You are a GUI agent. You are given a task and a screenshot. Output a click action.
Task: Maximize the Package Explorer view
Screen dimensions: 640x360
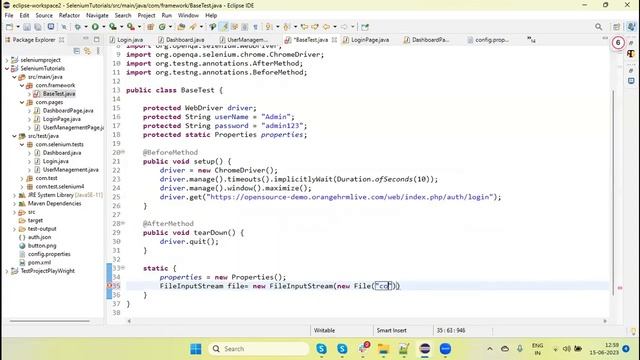(97, 39)
